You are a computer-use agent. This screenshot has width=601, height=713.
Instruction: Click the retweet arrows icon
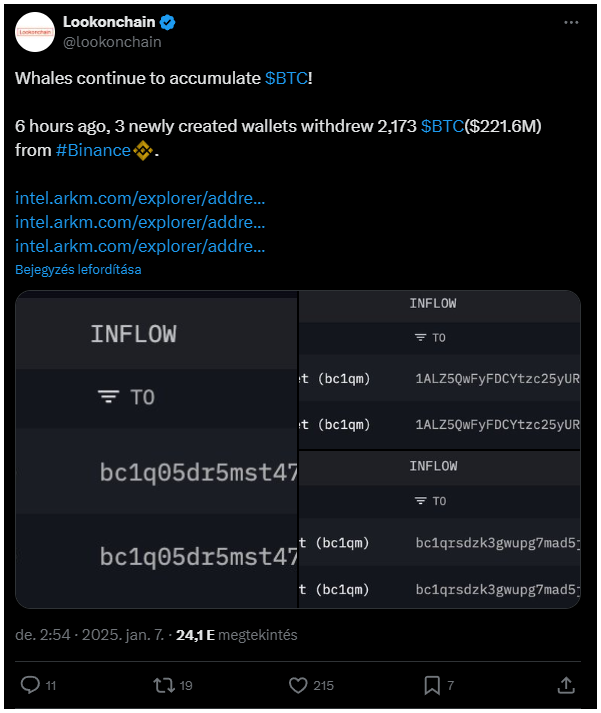pyautogui.click(x=164, y=685)
